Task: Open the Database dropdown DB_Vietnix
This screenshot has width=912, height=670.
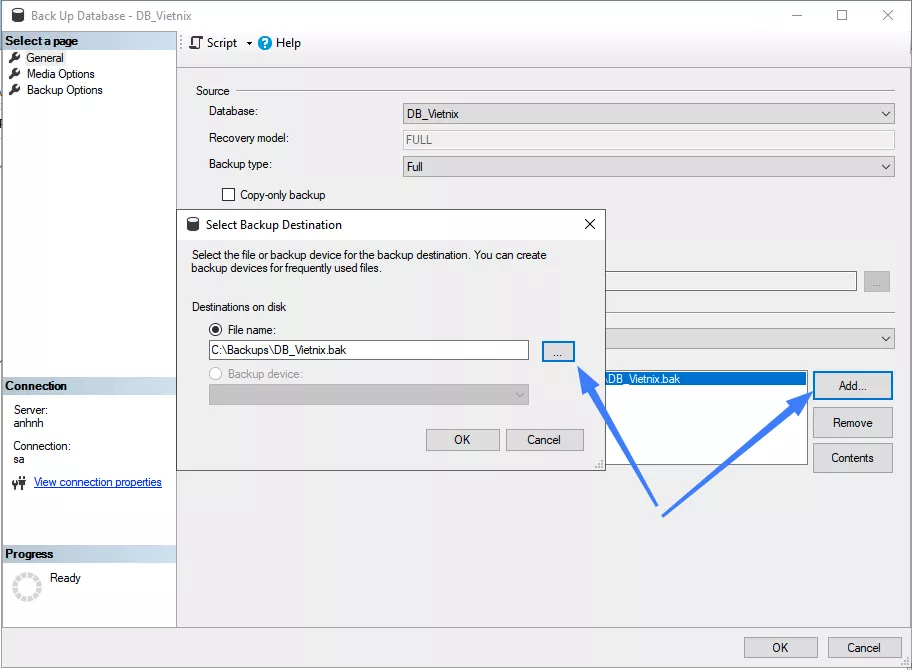Action: pyautogui.click(x=648, y=114)
